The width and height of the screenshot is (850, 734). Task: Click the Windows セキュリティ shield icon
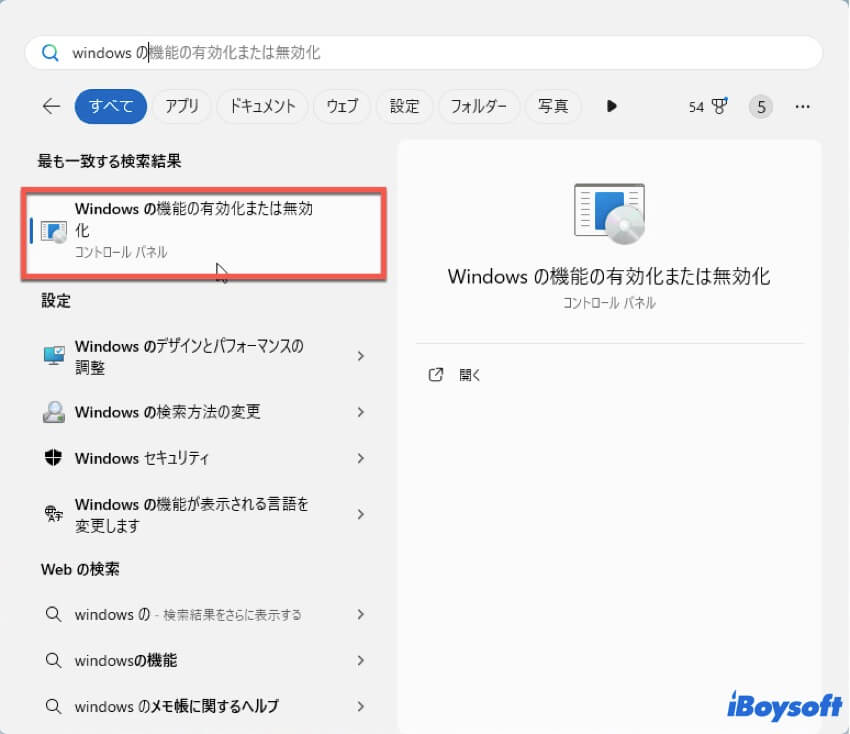point(54,458)
